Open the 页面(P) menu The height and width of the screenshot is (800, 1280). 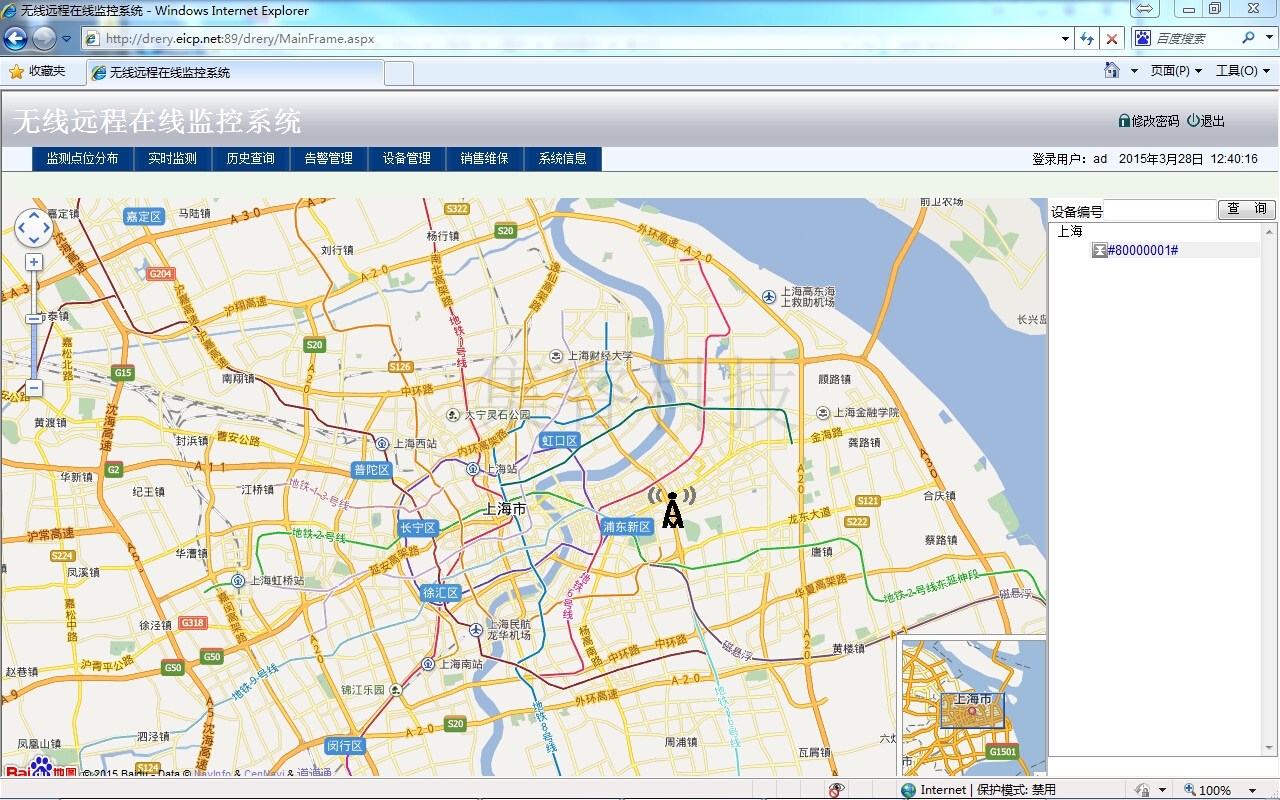click(1176, 71)
